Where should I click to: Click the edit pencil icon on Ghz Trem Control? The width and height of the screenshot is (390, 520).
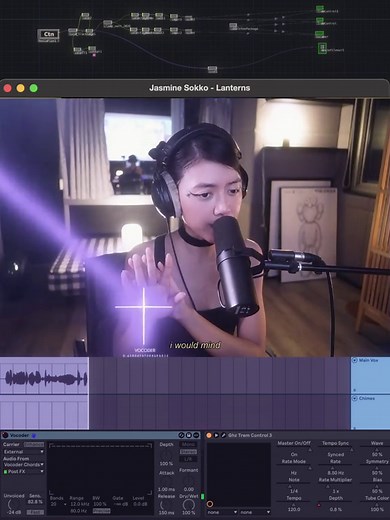[223, 435]
